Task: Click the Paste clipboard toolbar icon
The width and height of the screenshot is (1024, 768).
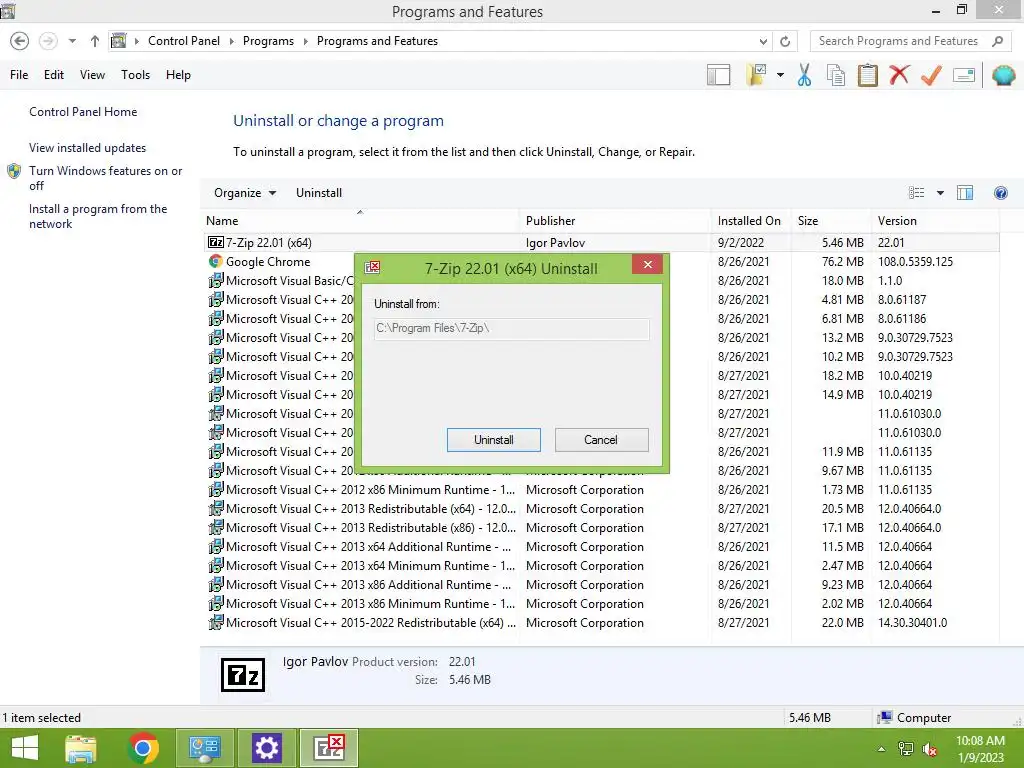Action: [867, 75]
